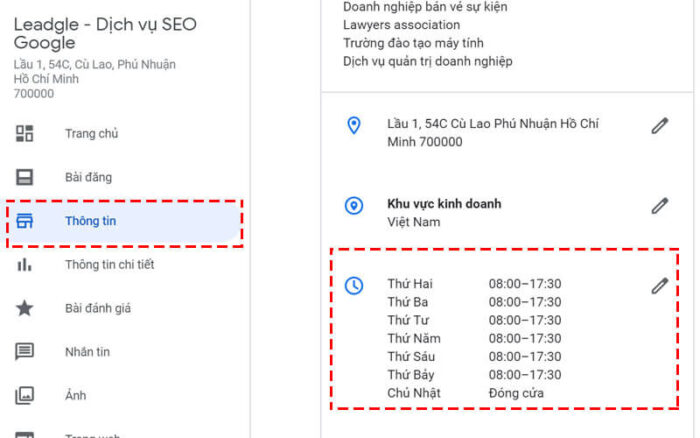Edit the address with pencil icon
Viewport: 700px width, 438px height.
tap(660, 125)
